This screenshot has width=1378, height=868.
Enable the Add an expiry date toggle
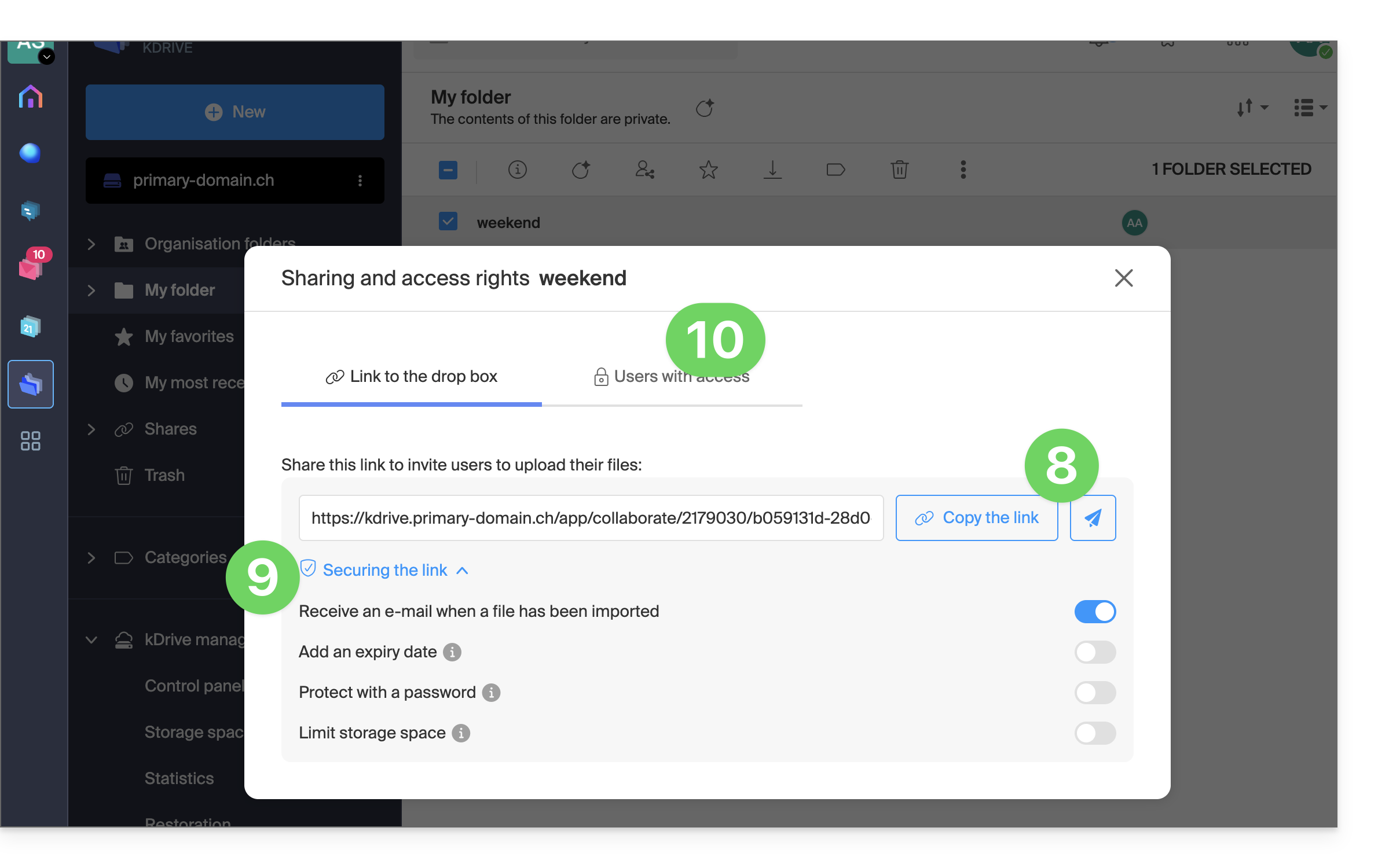click(x=1095, y=652)
